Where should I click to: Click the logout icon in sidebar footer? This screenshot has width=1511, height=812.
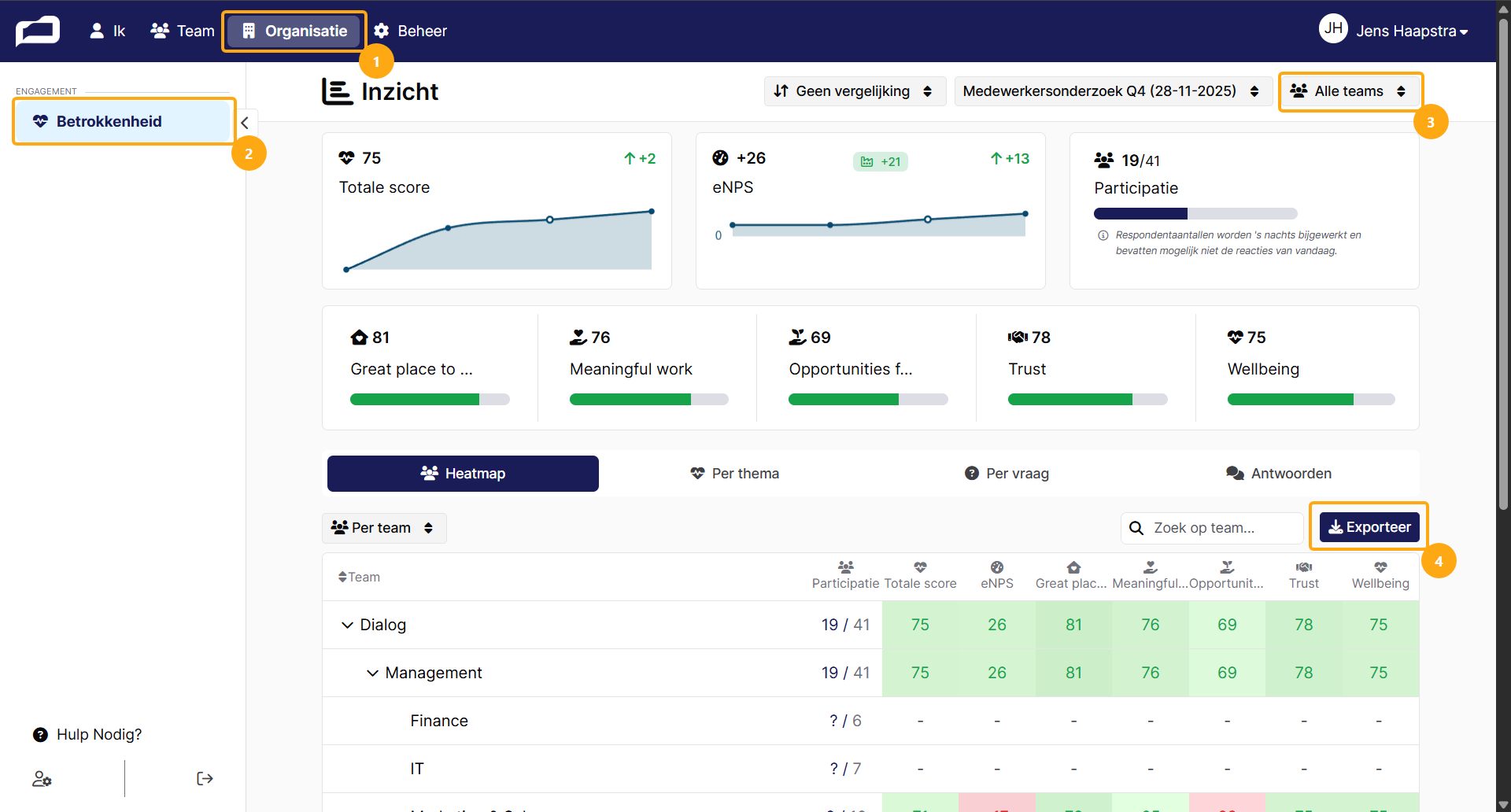(x=205, y=779)
